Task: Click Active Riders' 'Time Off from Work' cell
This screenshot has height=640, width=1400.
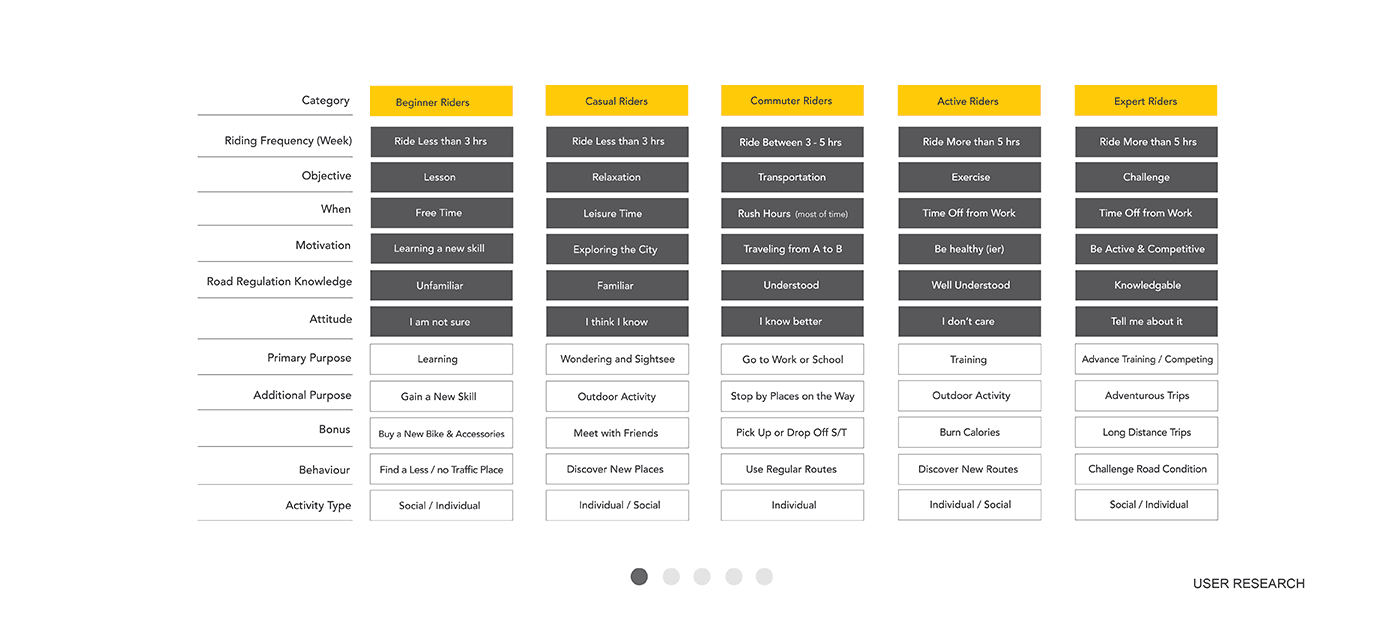Action: pos(969,213)
